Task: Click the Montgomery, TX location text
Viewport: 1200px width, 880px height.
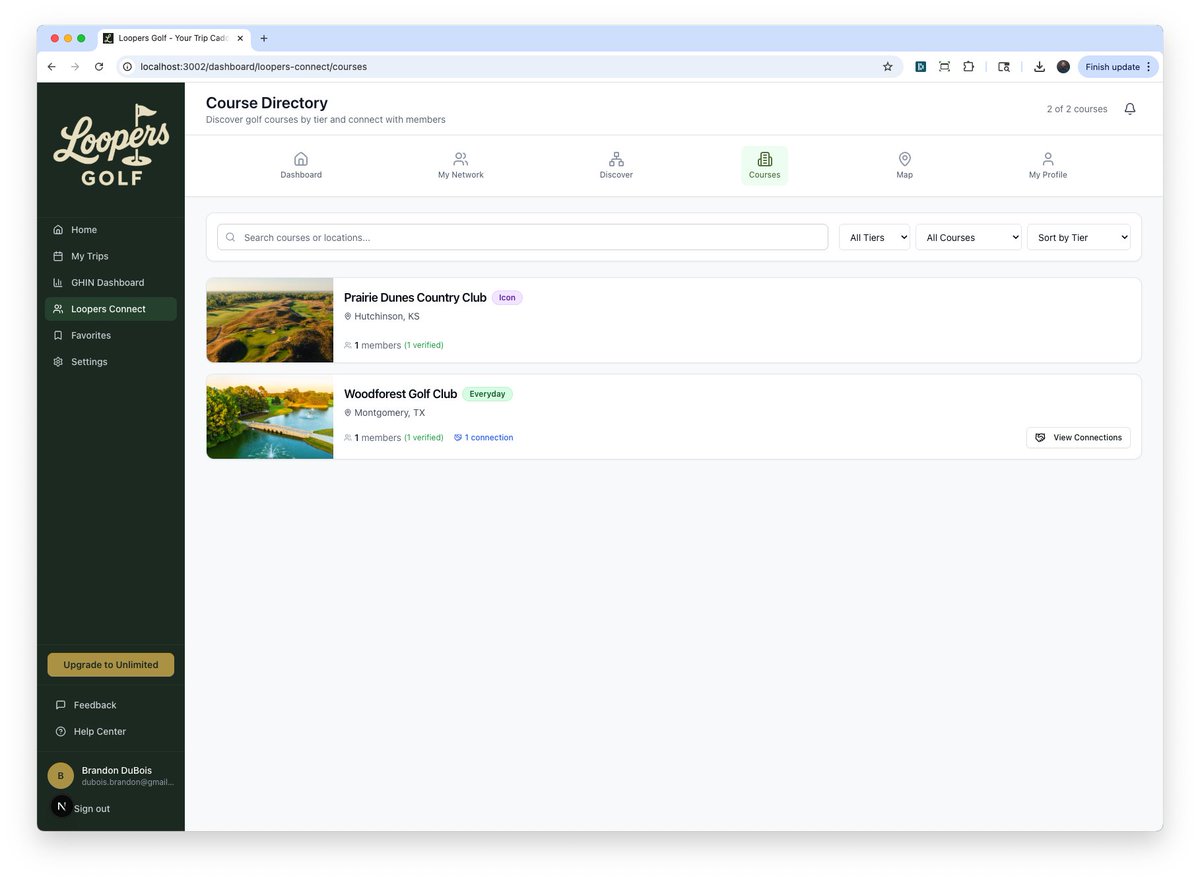Action: pyautogui.click(x=390, y=413)
